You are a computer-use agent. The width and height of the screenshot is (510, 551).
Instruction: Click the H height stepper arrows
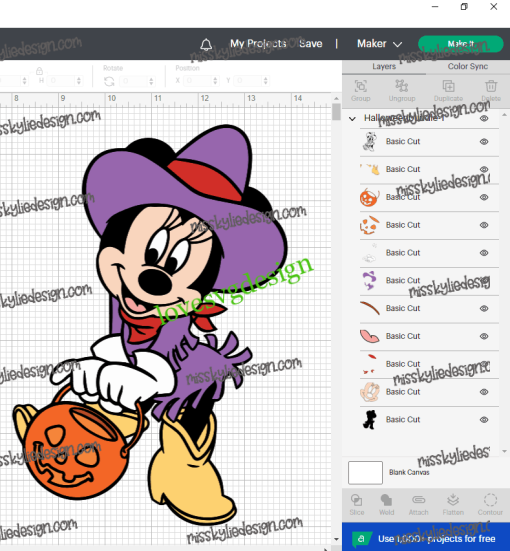[x=79, y=81]
